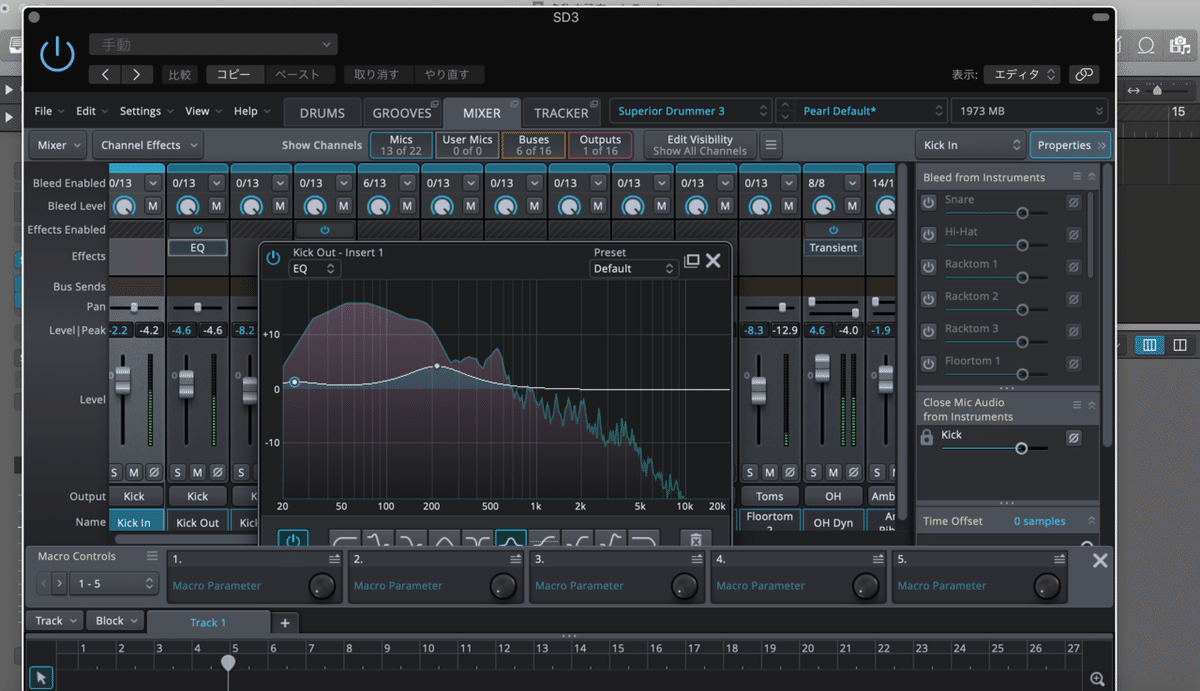Screen dimensions: 1200x691
Task: Open Macro 3 options menu icon
Action: 698,560
